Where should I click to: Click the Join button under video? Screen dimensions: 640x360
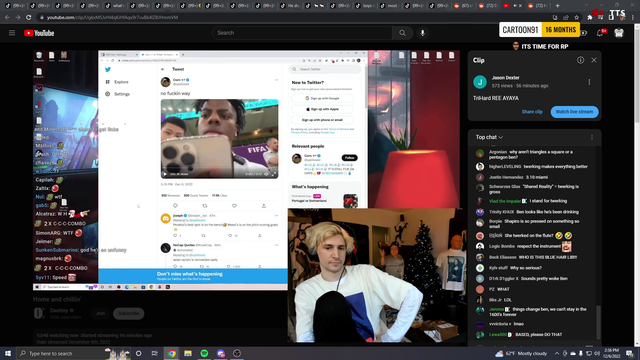click(100, 313)
